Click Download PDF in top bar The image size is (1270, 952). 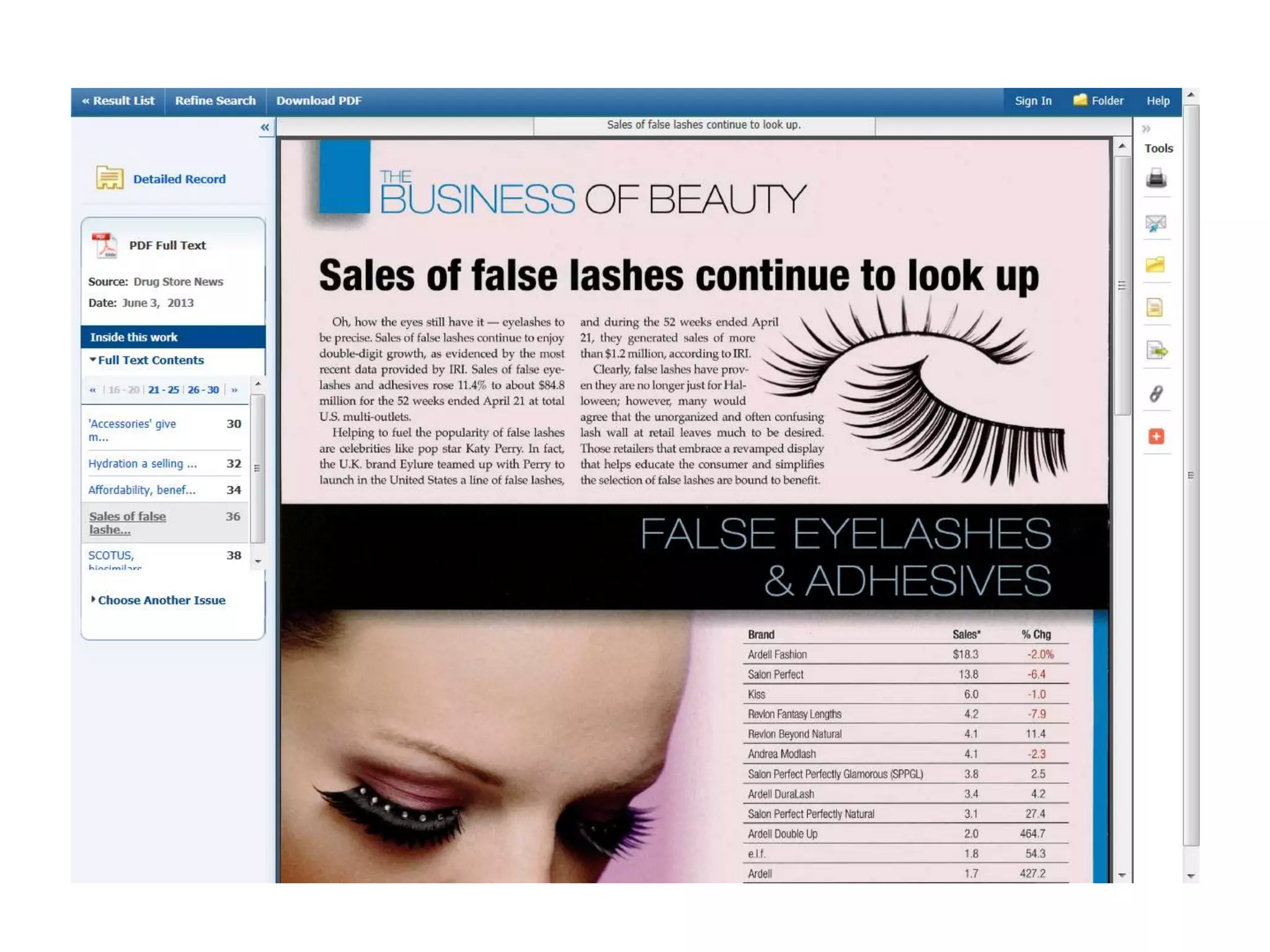(x=319, y=100)
